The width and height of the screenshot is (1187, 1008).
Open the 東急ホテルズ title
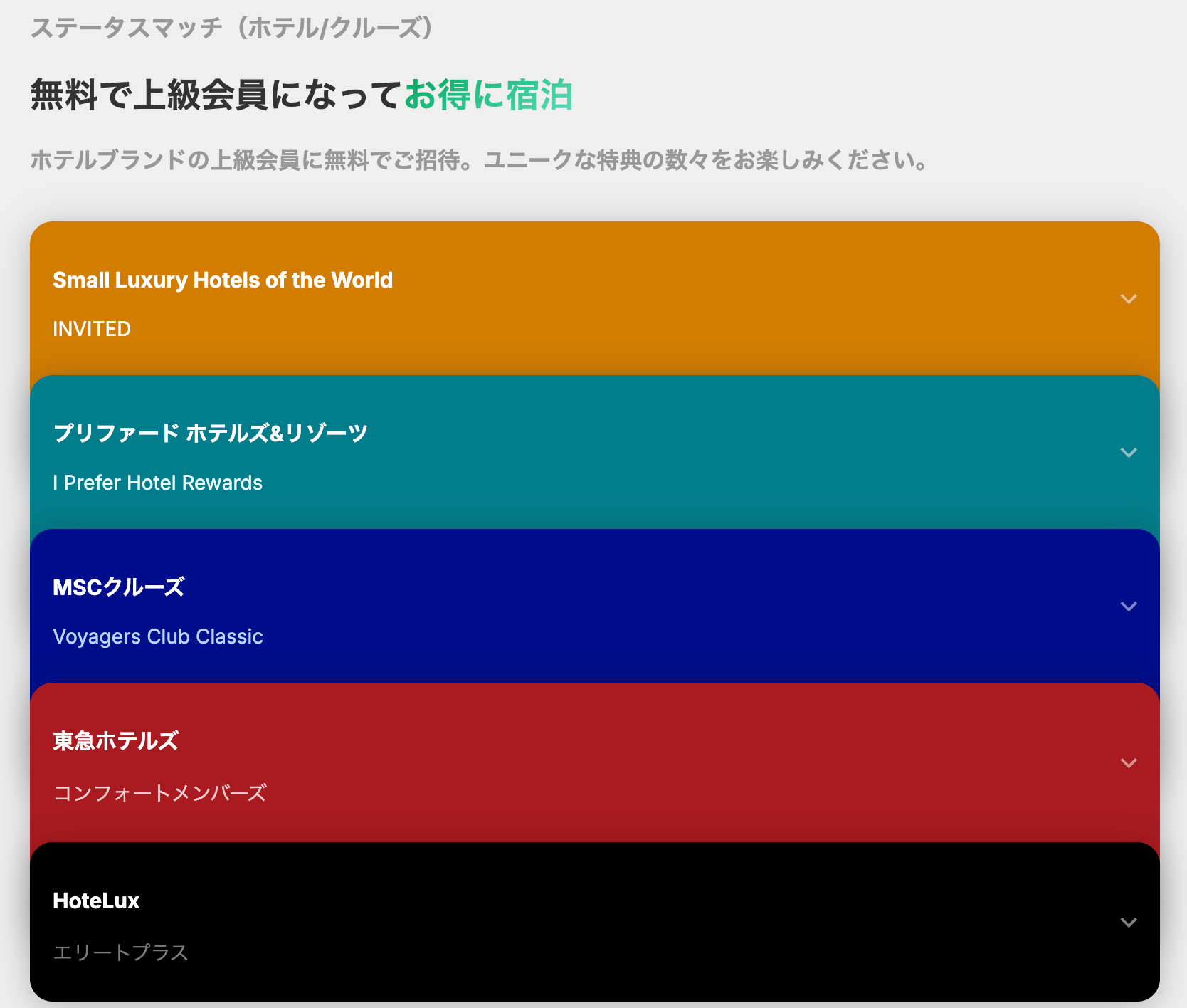pyautogui.click(x=115, y=741)
